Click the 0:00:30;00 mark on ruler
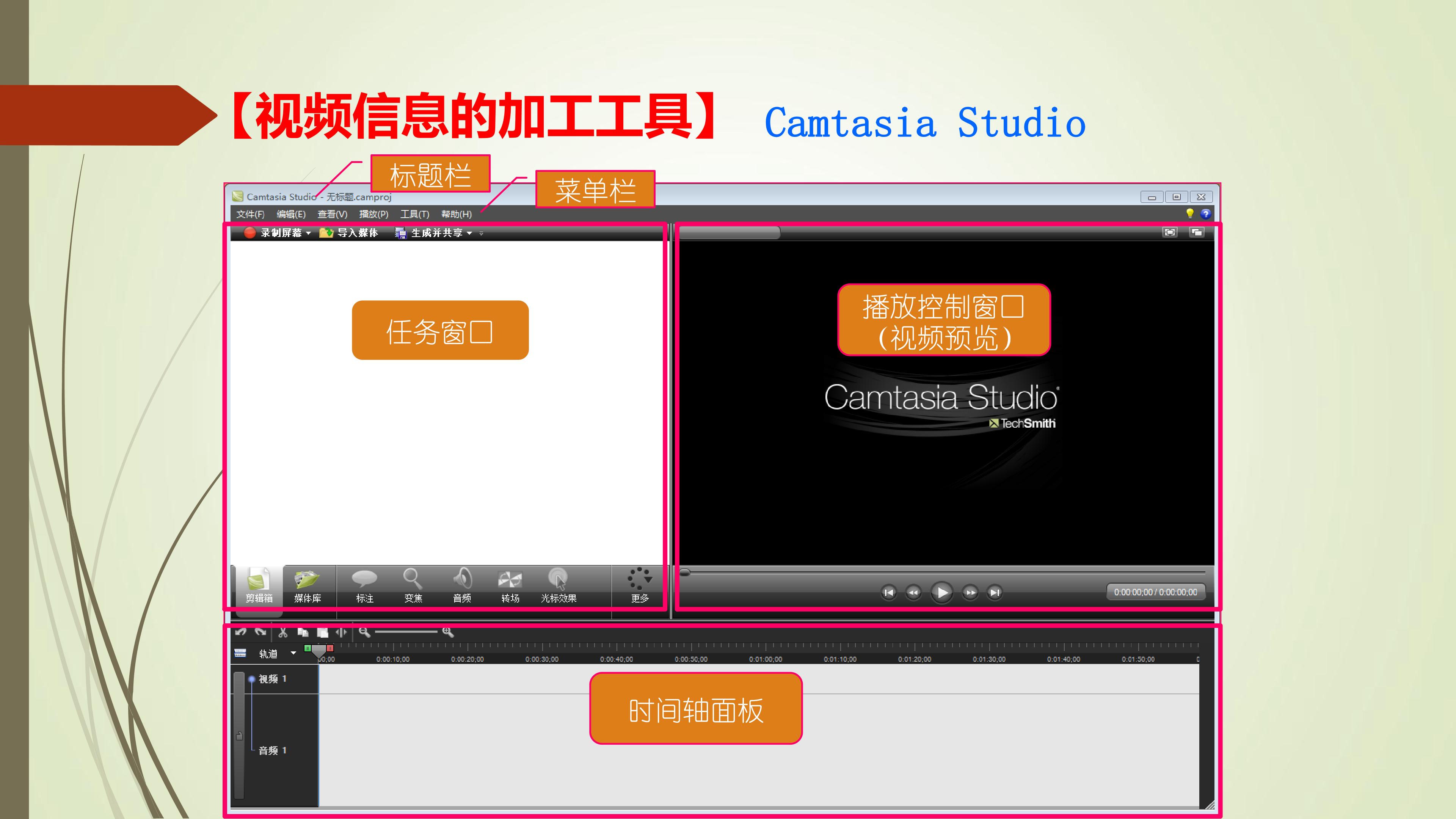Image resolution: width=1456 pixels, height=819 pixels. pos(541,659)
